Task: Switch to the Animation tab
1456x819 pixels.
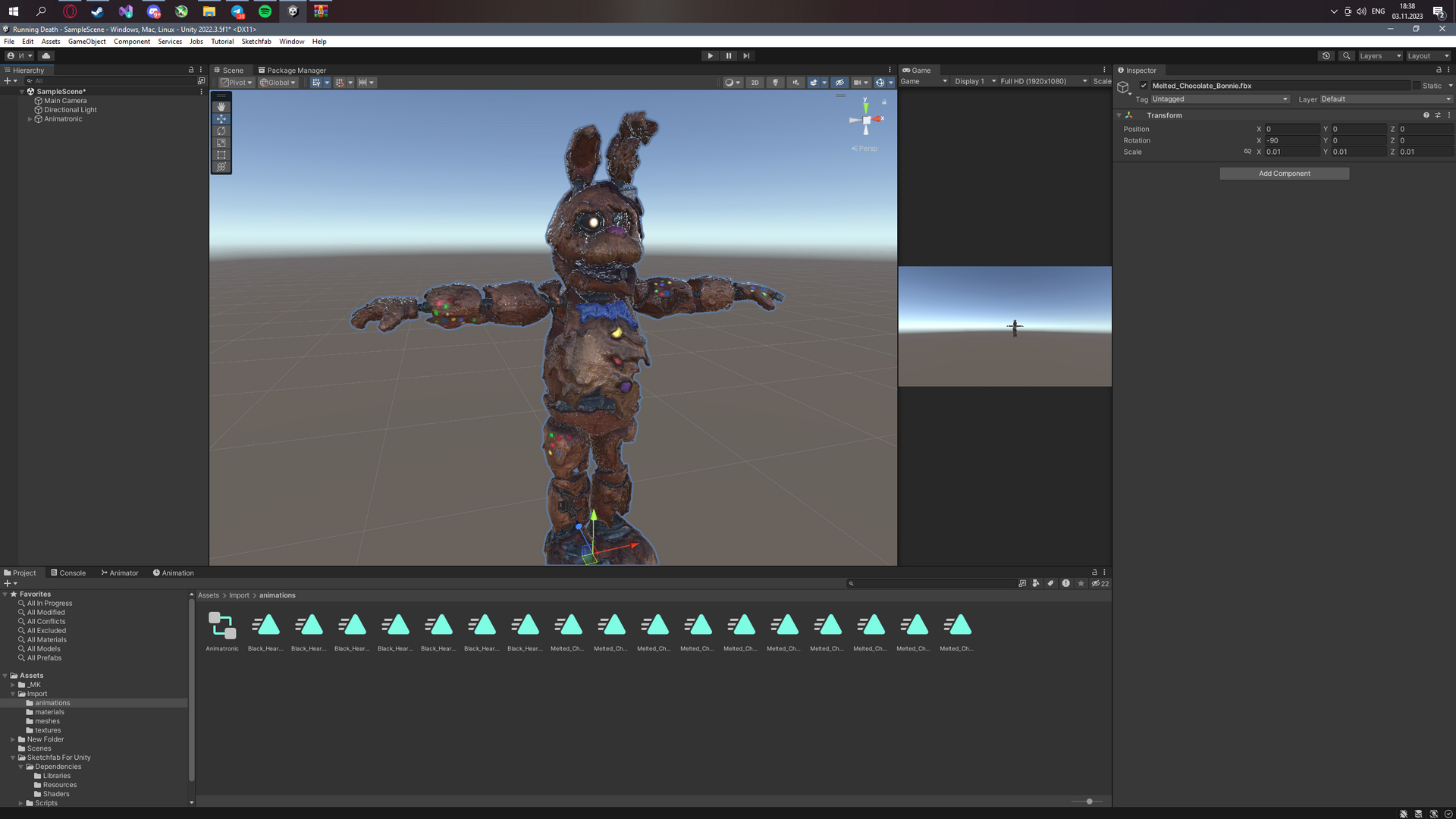Action: (x=174, y=573)
